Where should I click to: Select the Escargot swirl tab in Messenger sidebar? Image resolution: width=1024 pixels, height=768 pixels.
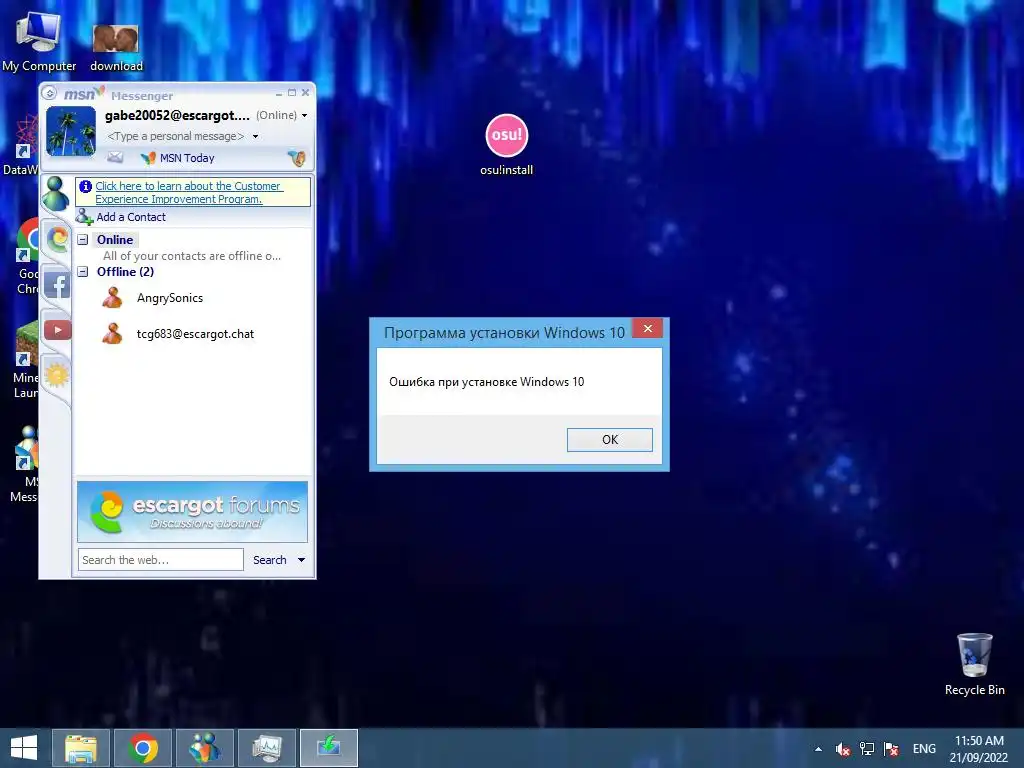tap(57, 239)
